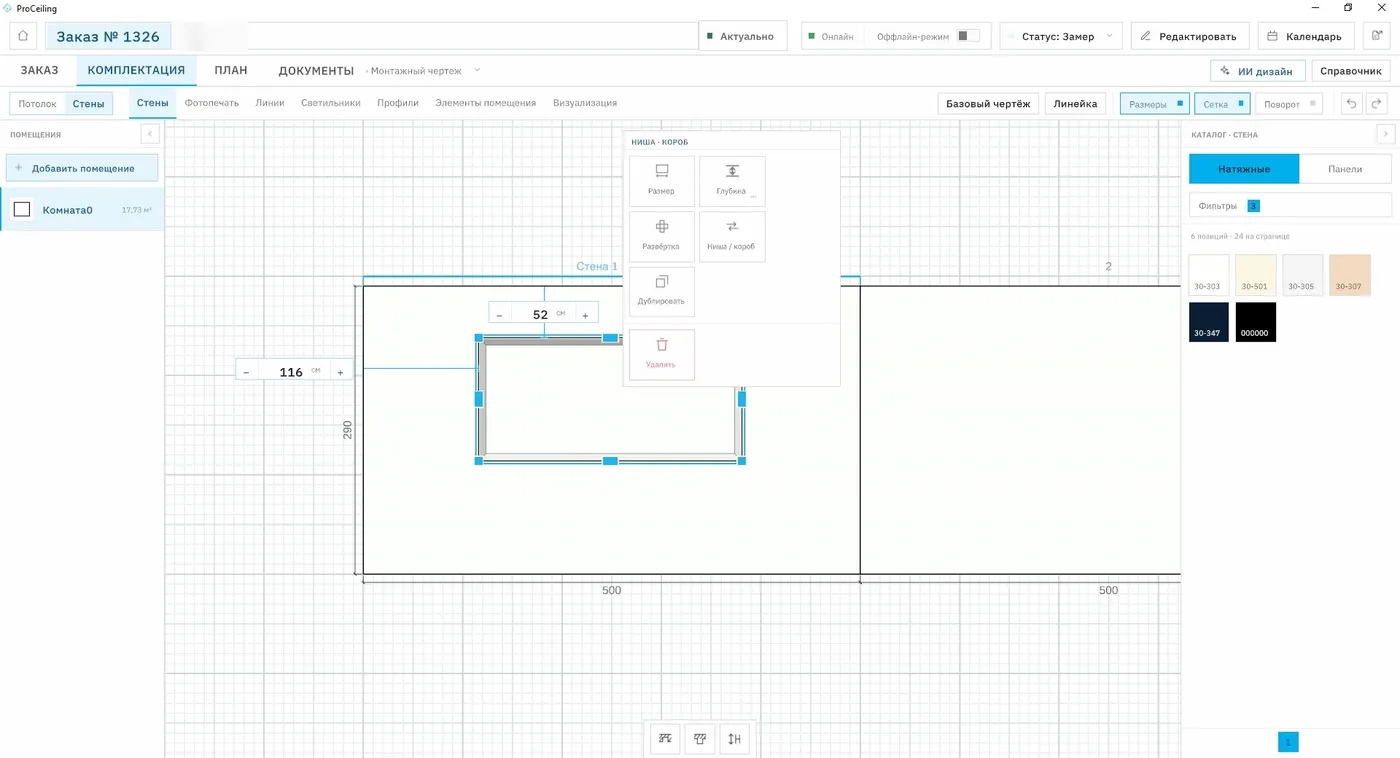
Task: Collapse the Помещения panel arrow
Action: pyautogui.click(x=149, y=134)
